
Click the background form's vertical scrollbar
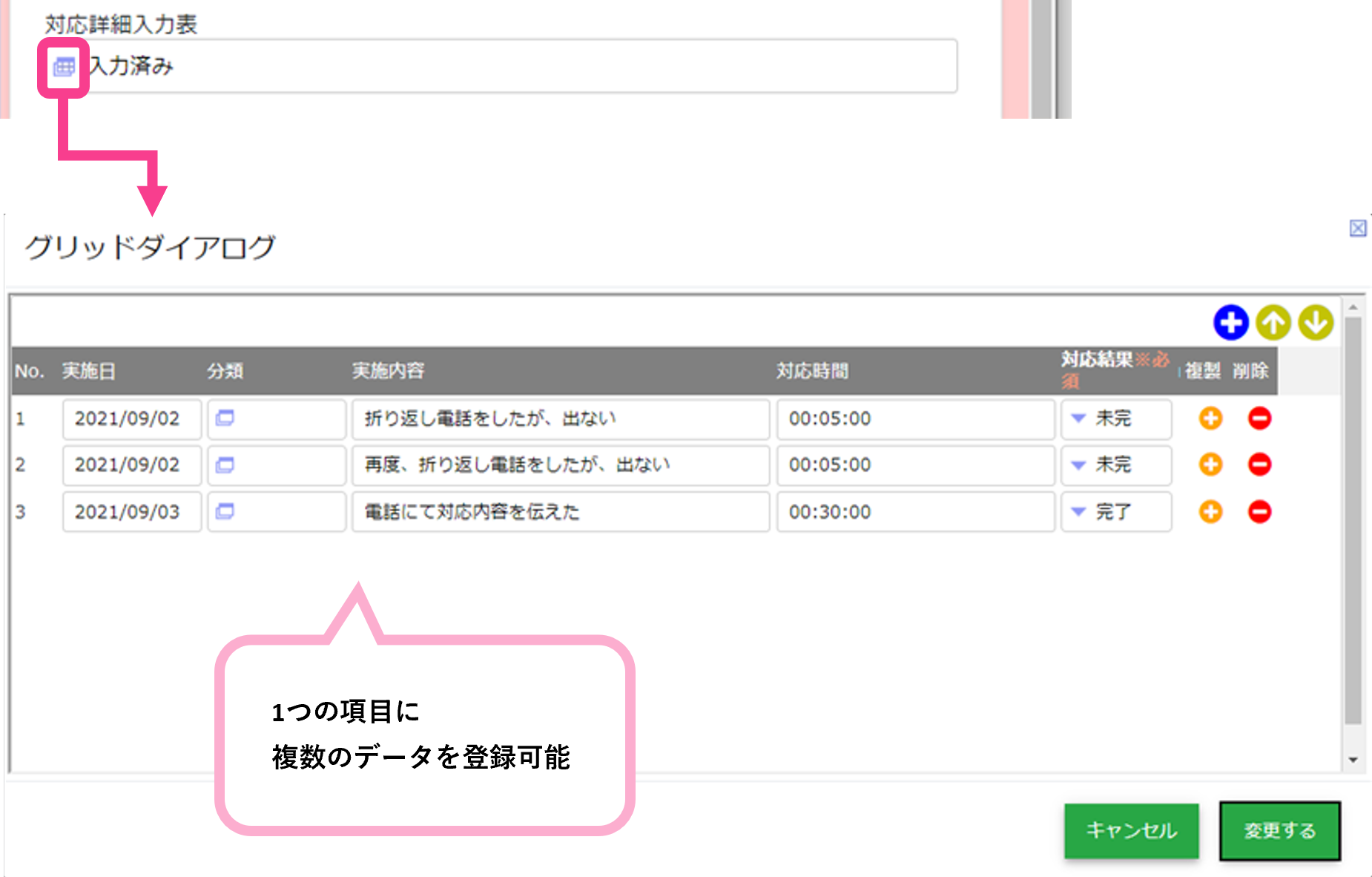(x=1043, y=59)
